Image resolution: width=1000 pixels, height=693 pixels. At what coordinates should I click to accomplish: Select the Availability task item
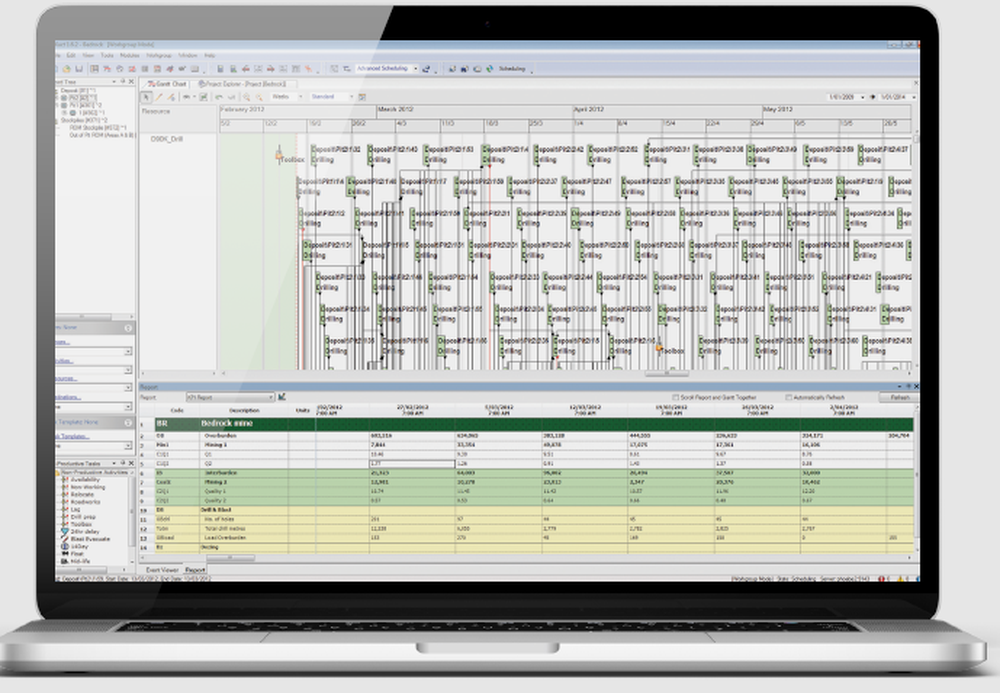point(85,479)
